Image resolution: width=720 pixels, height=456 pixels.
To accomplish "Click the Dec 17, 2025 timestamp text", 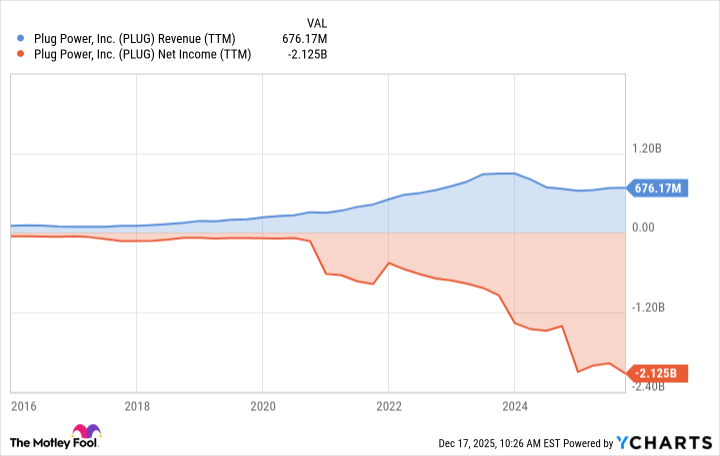I will 490,443.
